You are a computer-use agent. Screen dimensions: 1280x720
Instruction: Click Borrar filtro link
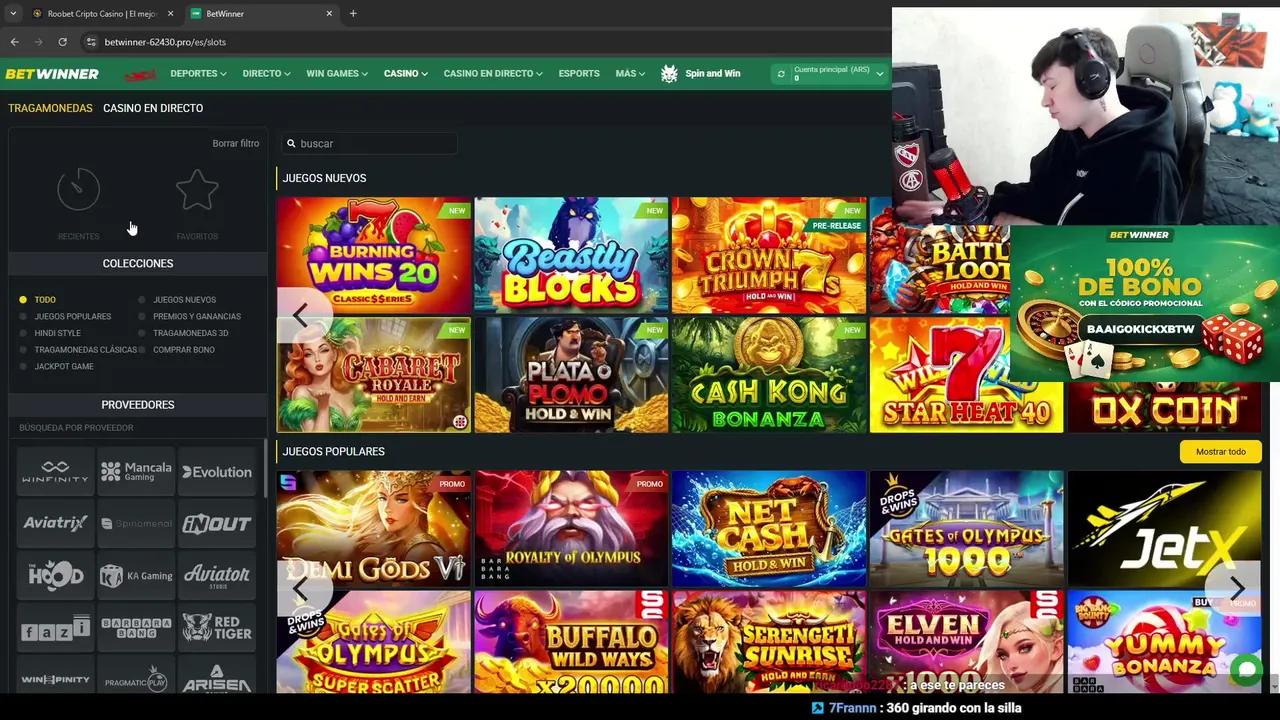point(235,143)
